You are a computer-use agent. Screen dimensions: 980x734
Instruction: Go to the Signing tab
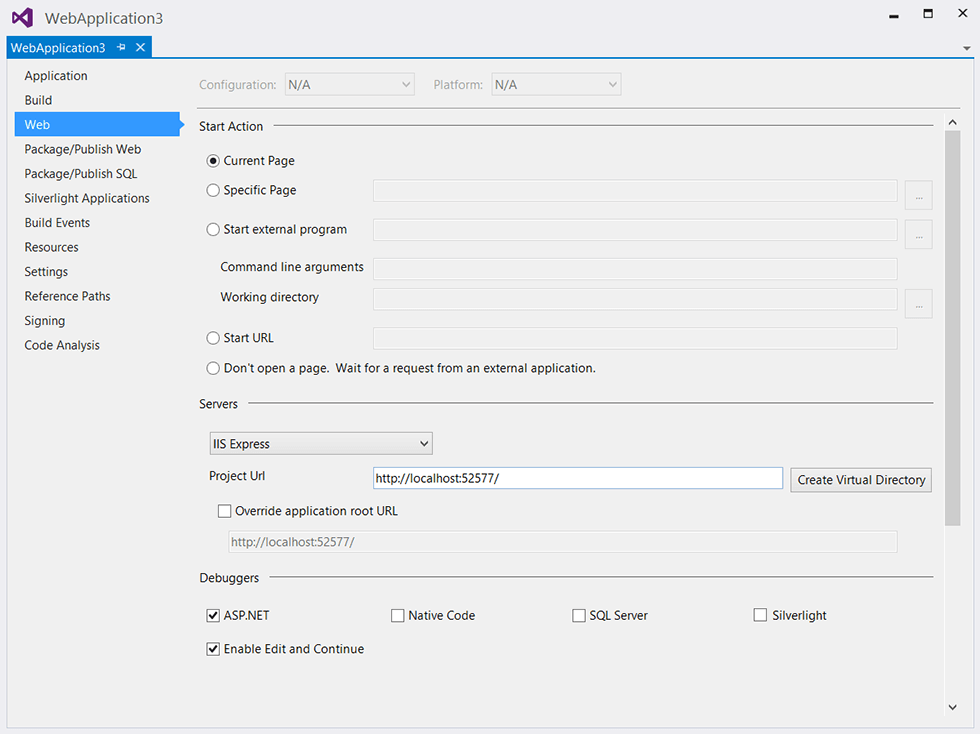pyautogui.click(x=44, y=321)
